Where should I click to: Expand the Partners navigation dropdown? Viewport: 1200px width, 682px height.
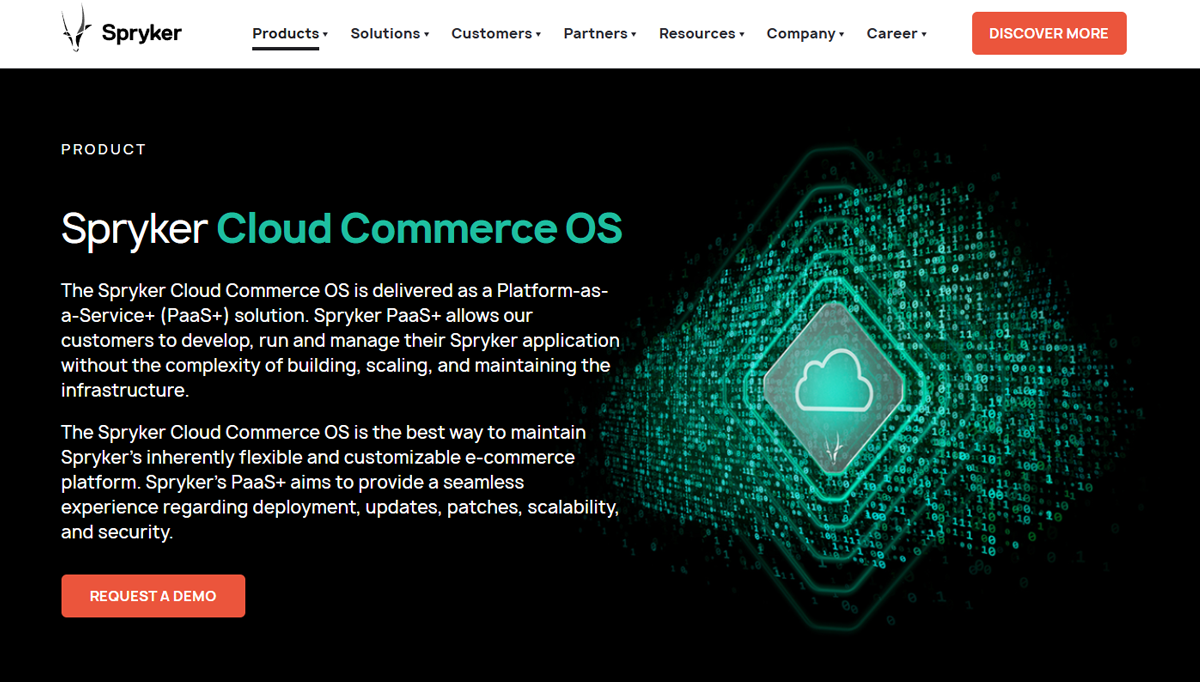point(599,33)
